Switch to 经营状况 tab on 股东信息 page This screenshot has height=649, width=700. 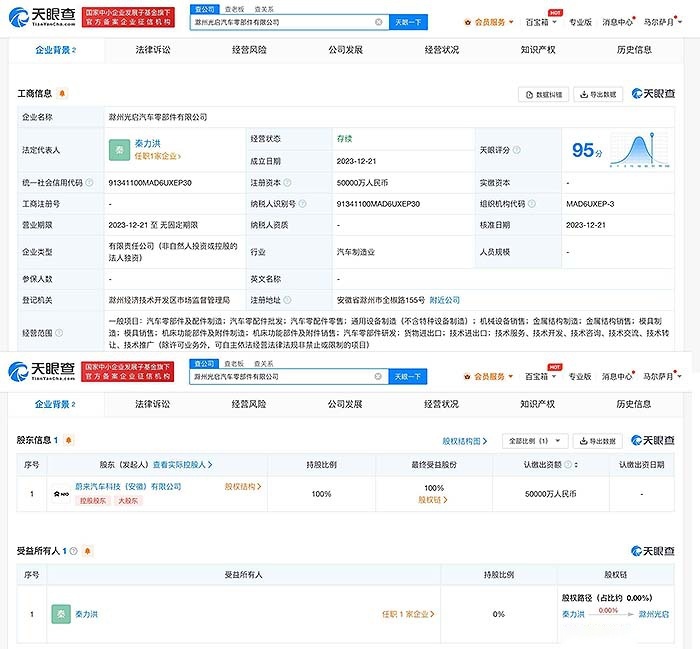pyautogui.click(x=441, y=404)
